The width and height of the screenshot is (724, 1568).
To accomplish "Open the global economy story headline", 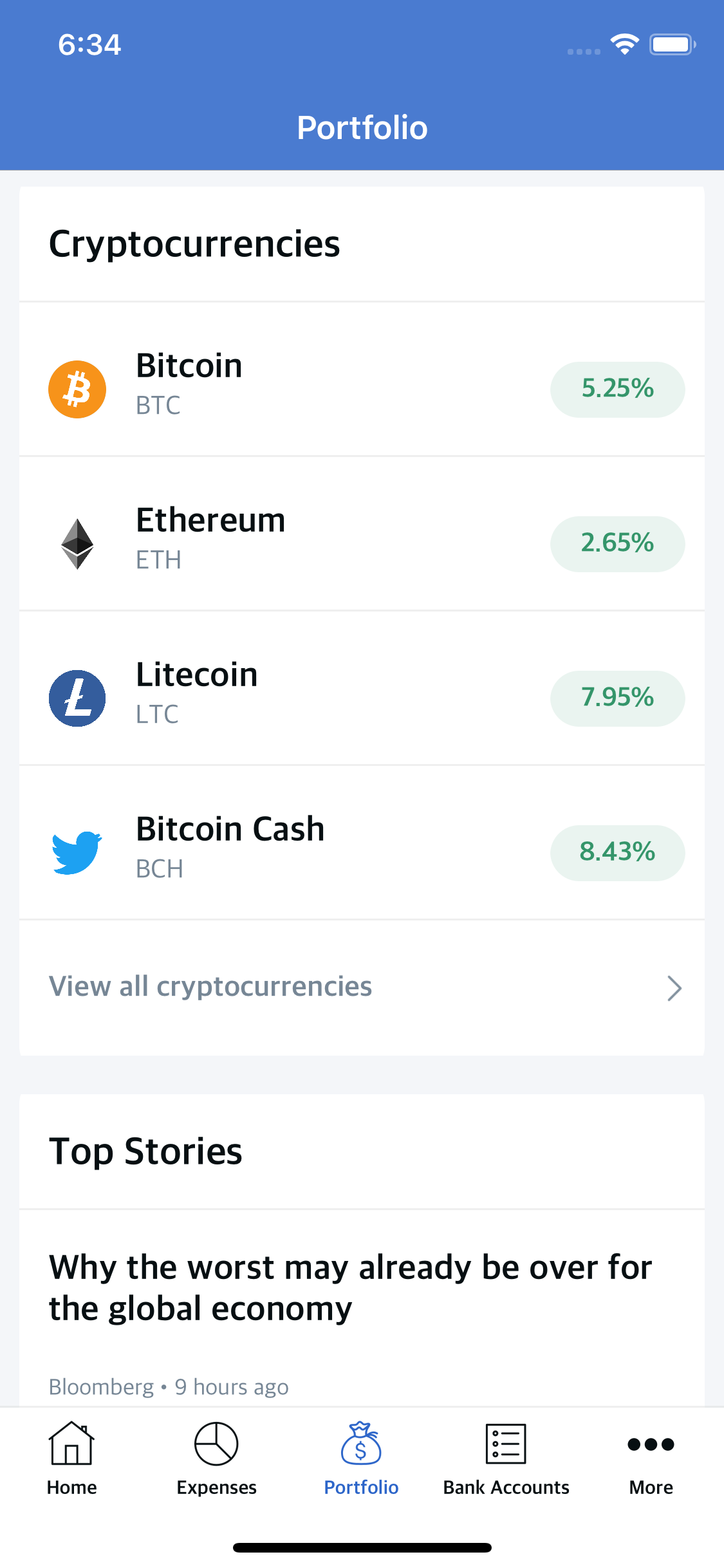I will click(351, 1288).
